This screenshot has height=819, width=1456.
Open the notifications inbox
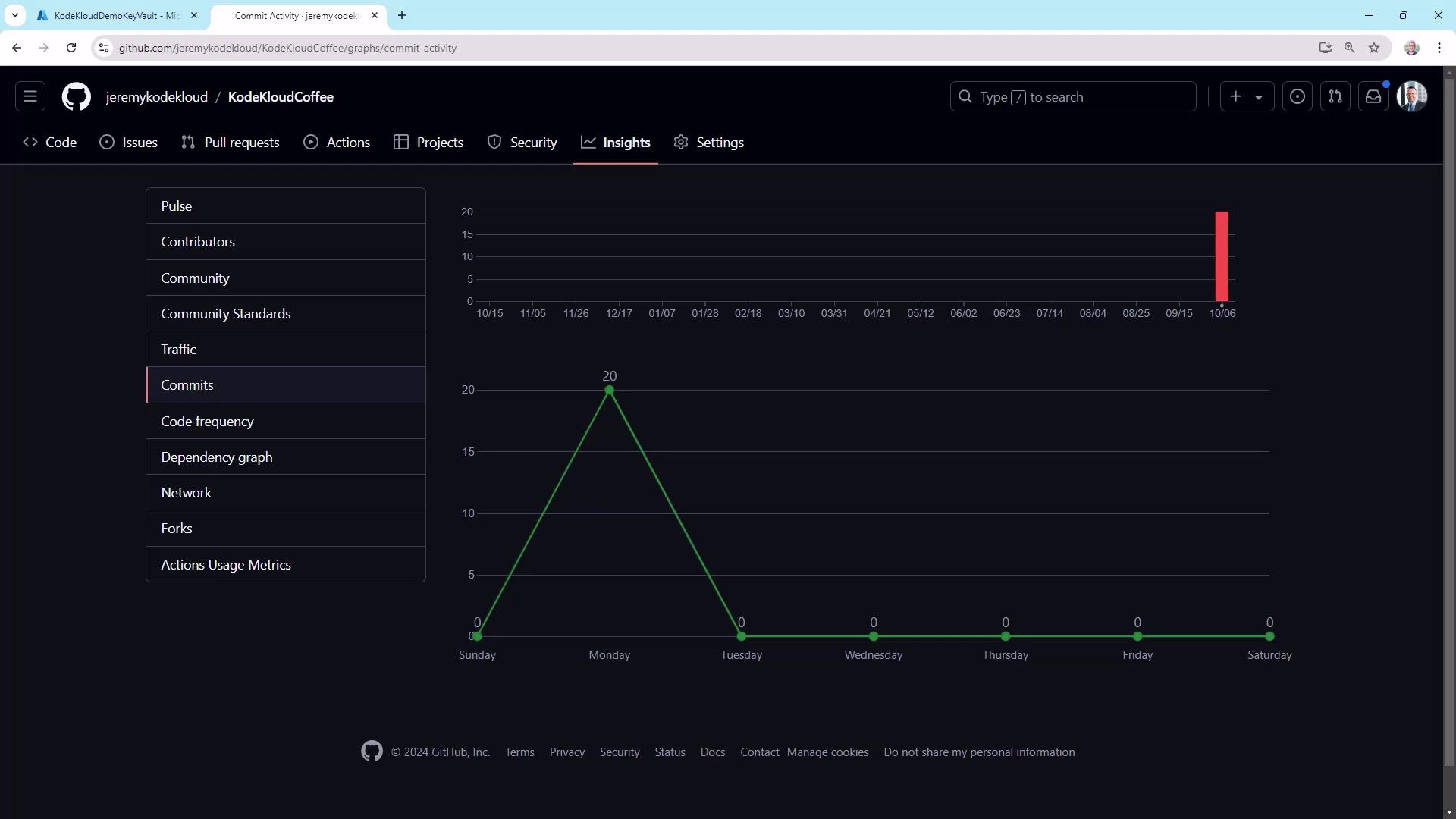pos(1373,96)
